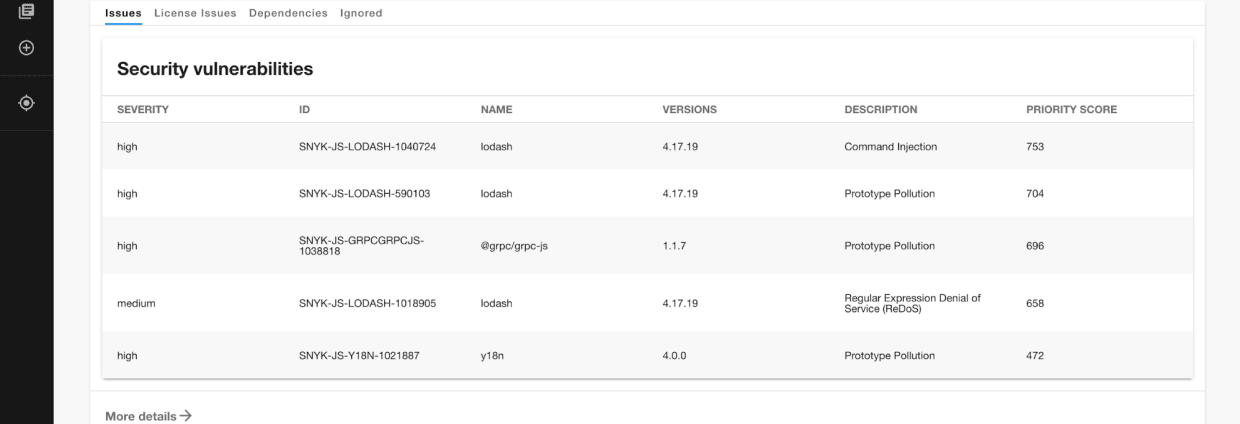Click the NAME column header
This screenshot has height=424, width=1240.
coord(497,109)
